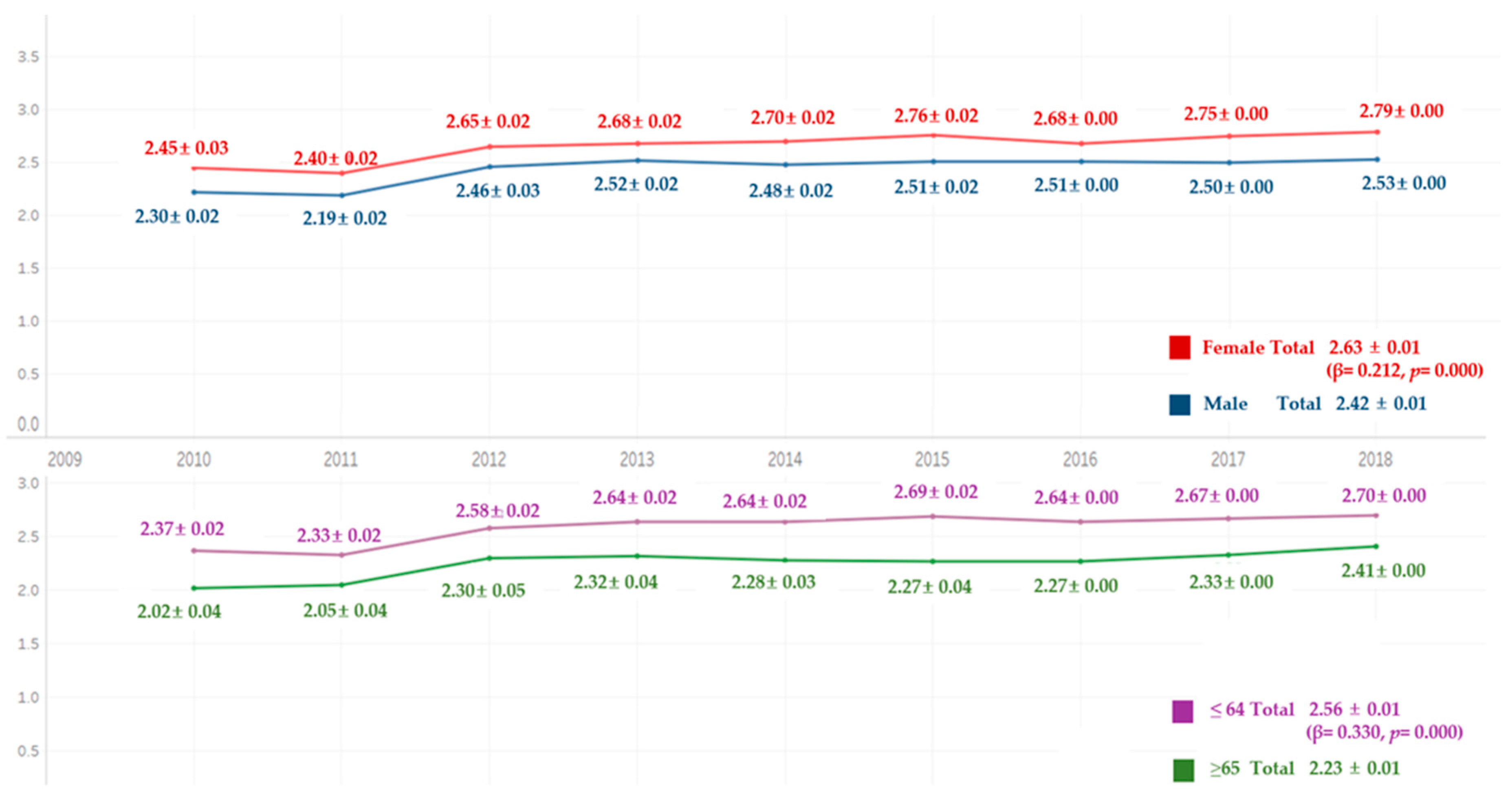Select the 2015 year label on the axis

(932, 459)
